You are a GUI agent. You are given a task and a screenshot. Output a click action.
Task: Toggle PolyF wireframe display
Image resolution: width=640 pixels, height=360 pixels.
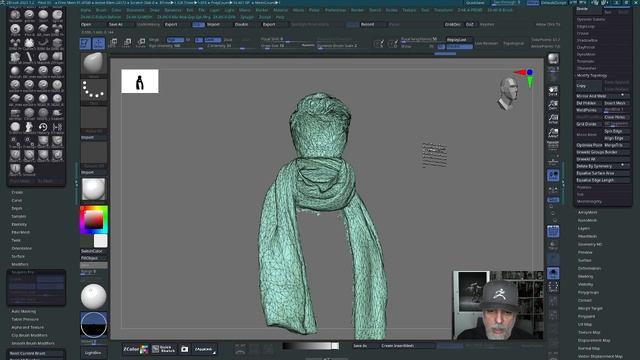[x=553, y=231]
